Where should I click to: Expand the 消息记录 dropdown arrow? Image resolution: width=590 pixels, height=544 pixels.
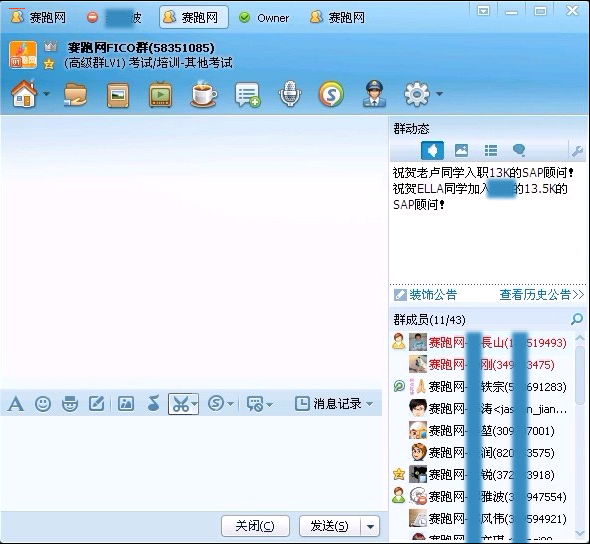(370, 404)
